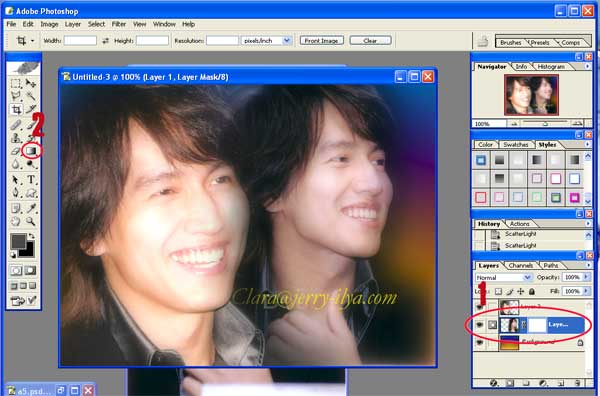Open the Select menu
This screenshot has width=600, height=396.
[x=96, y=24]
